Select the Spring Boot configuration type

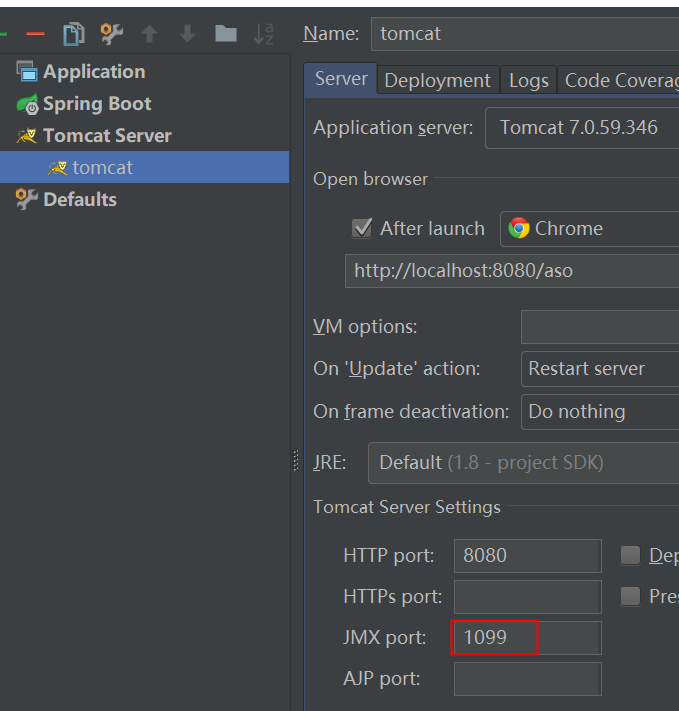coord(97,104)
